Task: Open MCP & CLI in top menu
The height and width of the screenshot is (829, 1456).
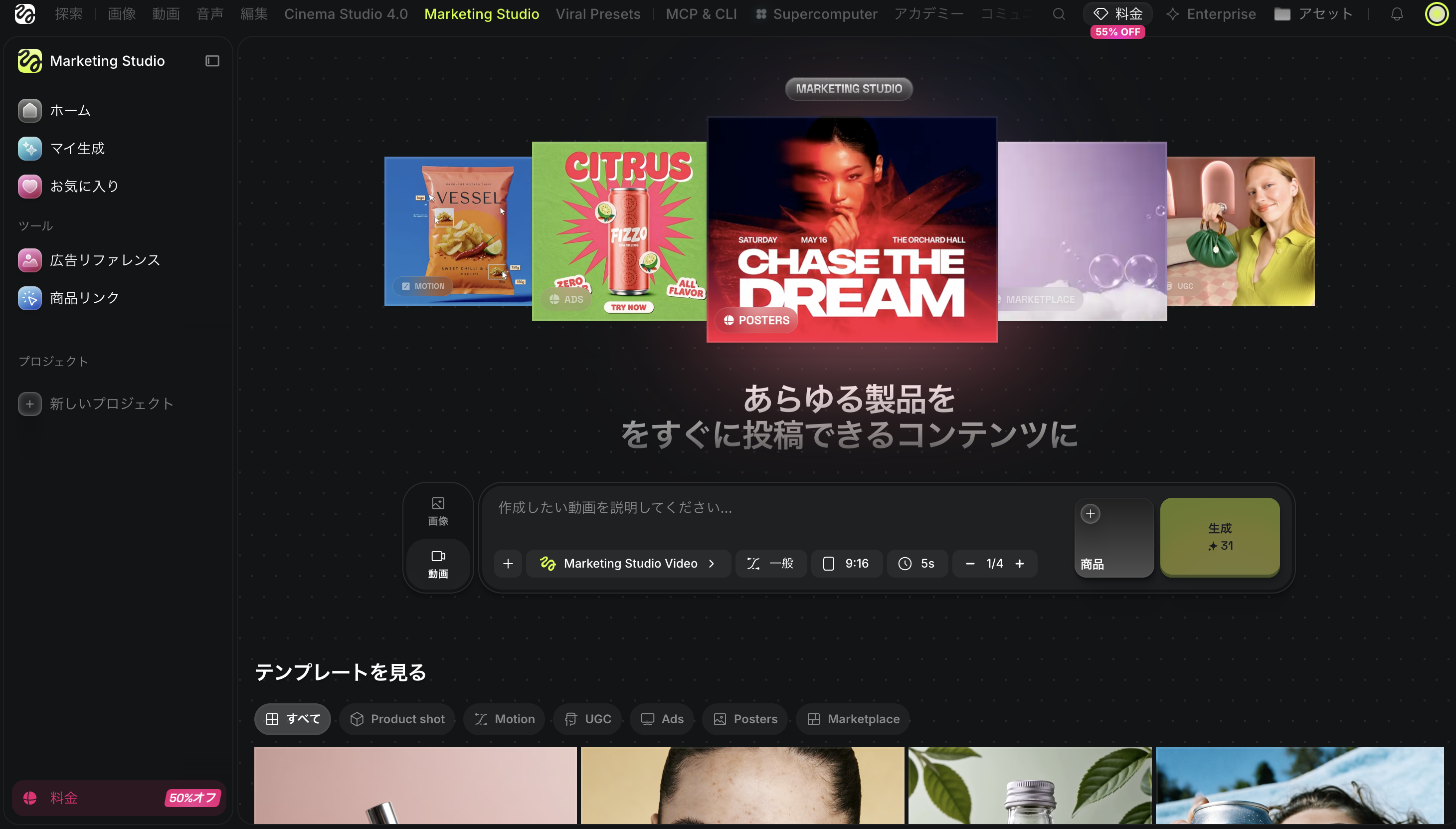Action: (x=701, y=13)
